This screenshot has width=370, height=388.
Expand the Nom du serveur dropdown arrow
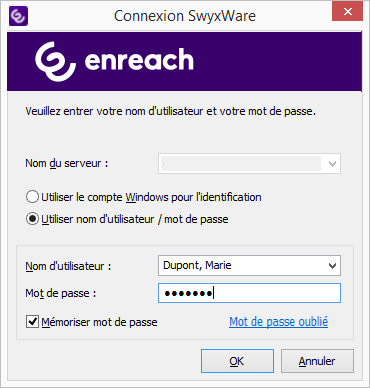tap(332, 164)
